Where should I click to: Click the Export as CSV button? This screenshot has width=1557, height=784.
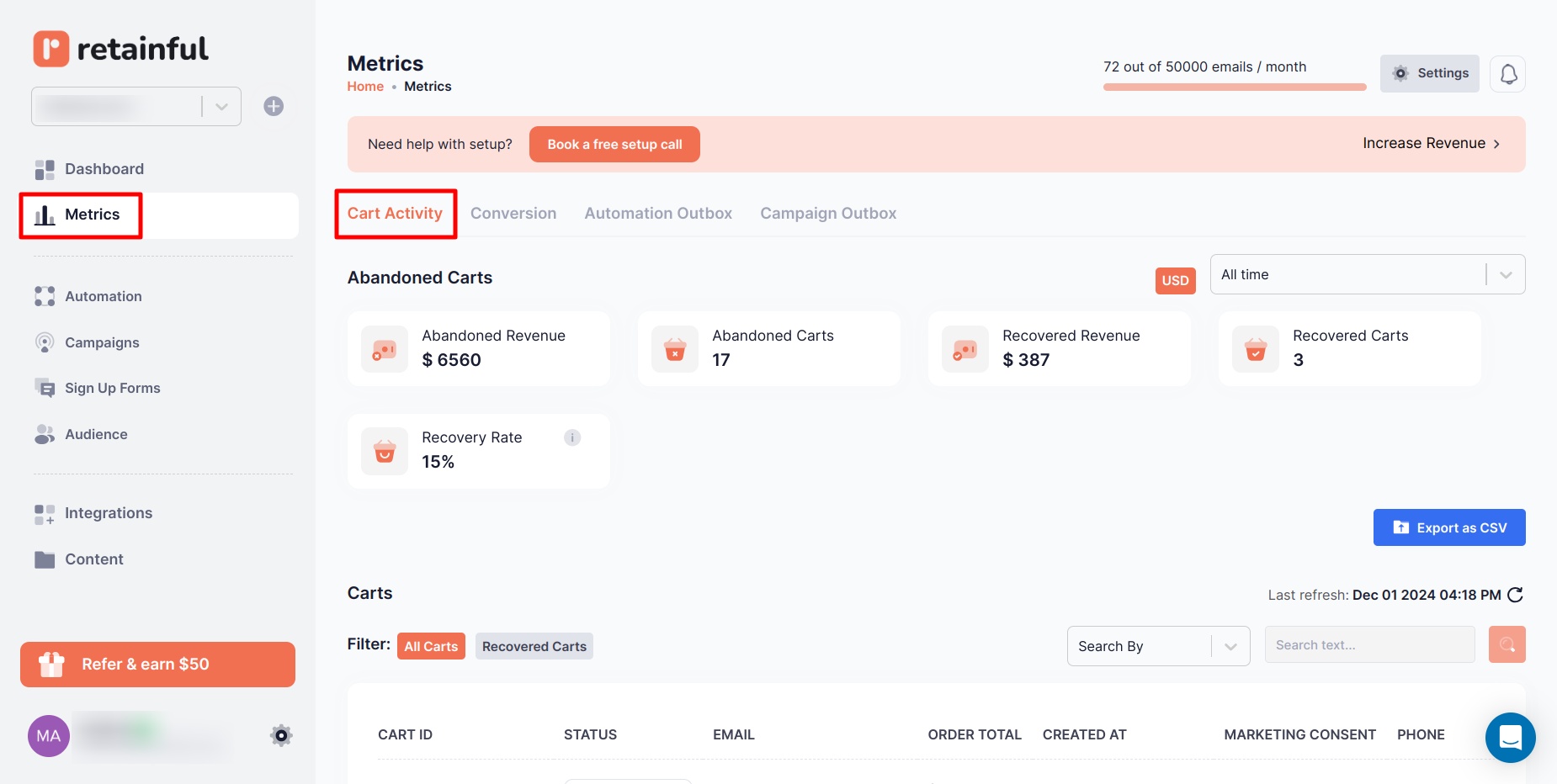point(1448,527)
